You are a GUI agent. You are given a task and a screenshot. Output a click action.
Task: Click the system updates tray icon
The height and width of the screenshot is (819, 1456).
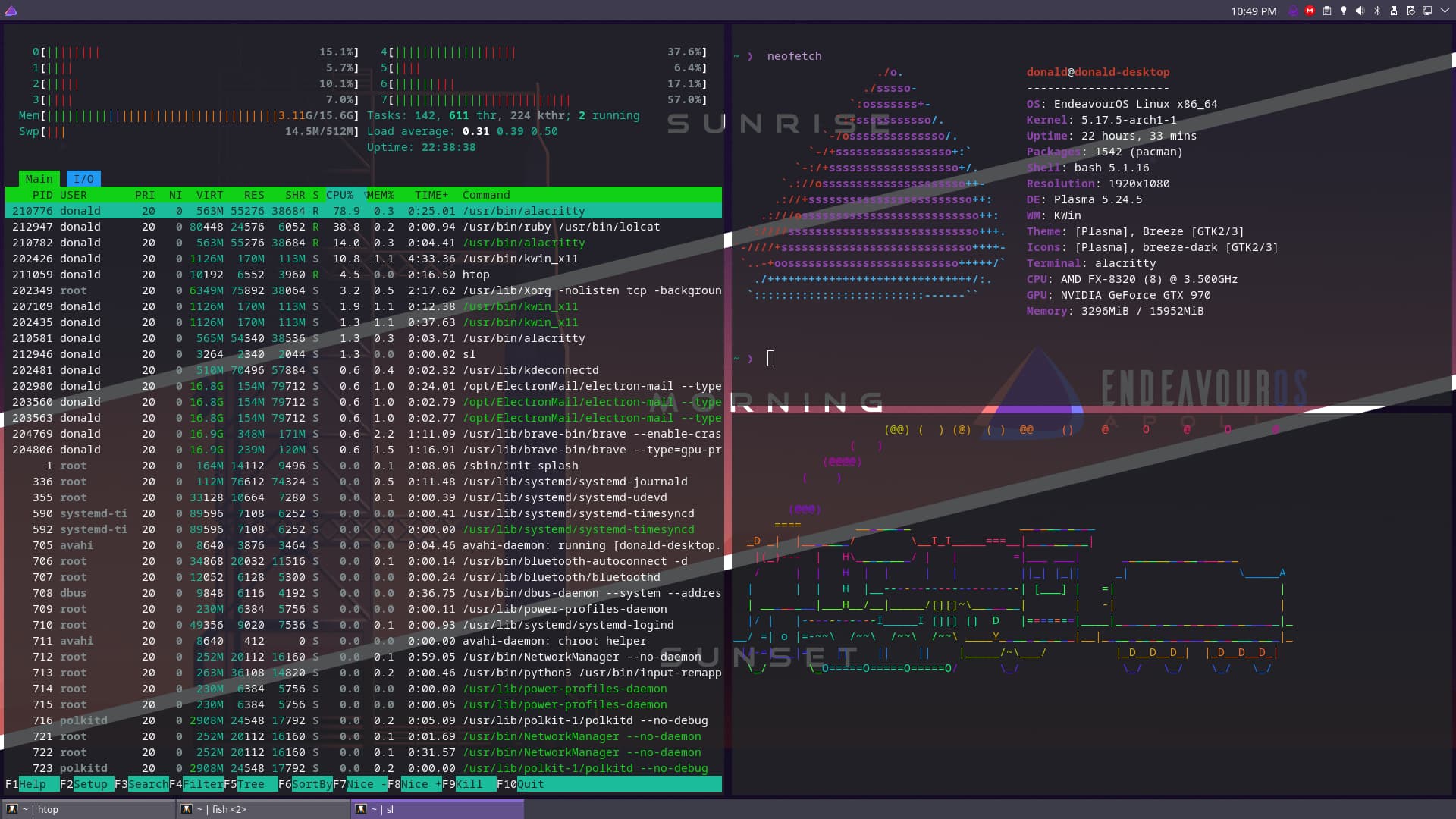pos(1410,11)
